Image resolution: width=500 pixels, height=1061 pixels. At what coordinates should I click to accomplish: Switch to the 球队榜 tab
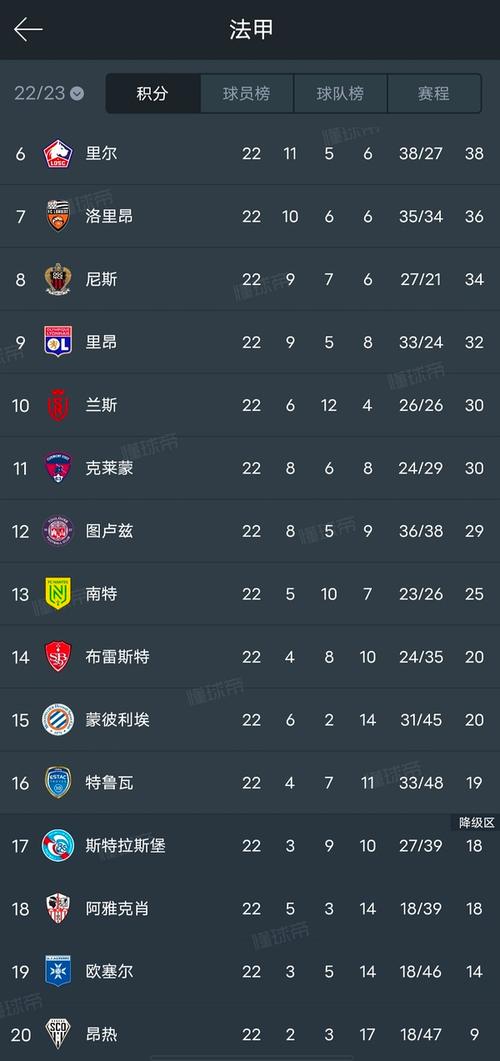(x=340, y=93)
